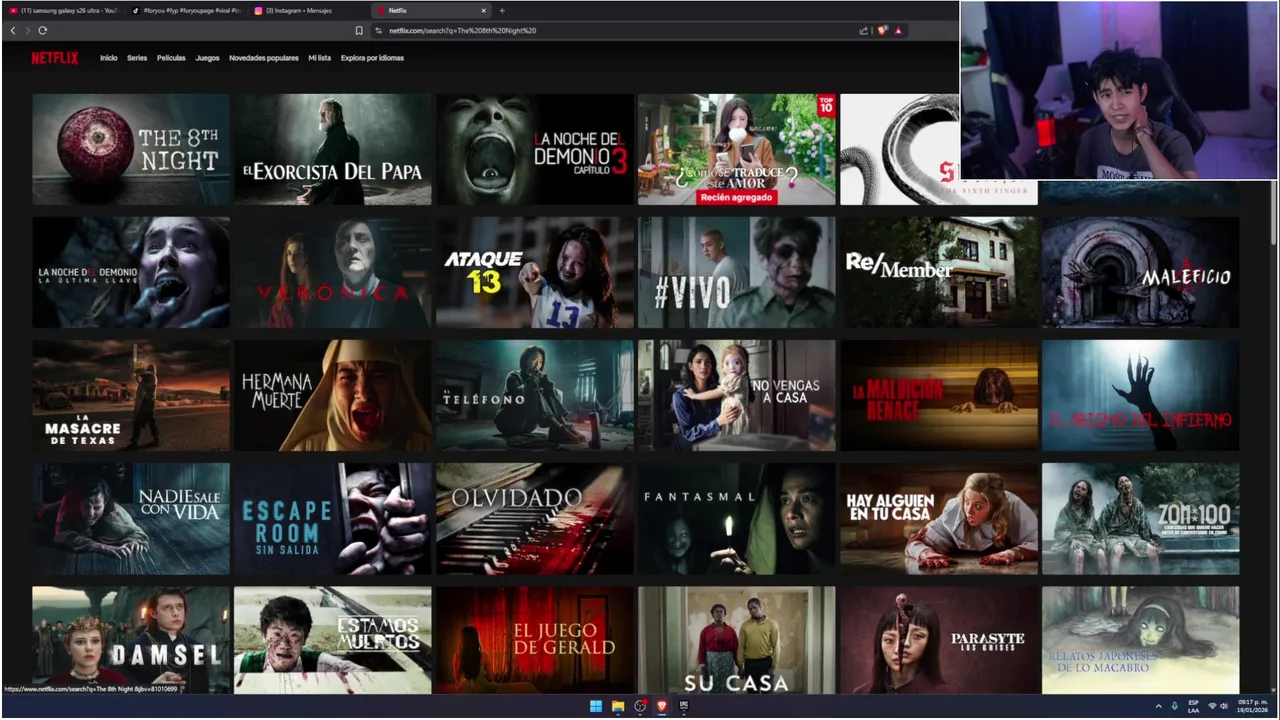Bookmark this page with the bookmark icon
Viewport: 1280px width, 720px height.
pyautogui.click(x=359, y=31)
